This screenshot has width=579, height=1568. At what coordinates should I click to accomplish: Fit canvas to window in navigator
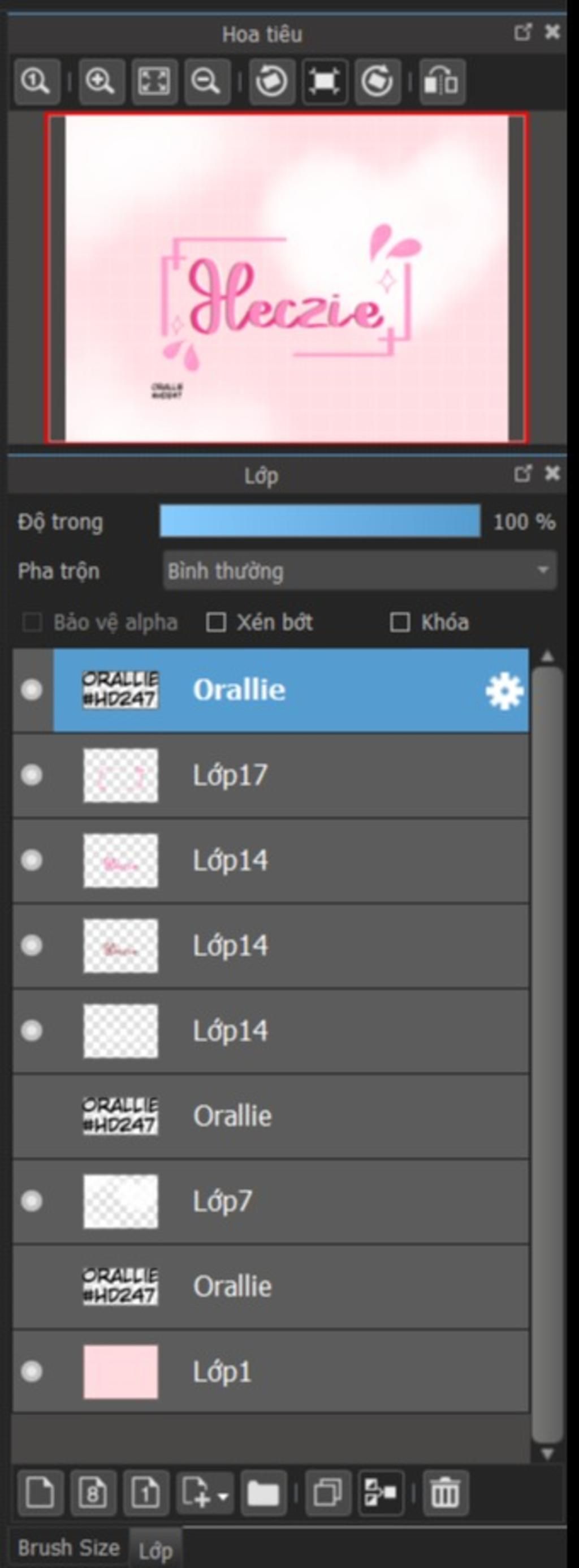[154, 81]
